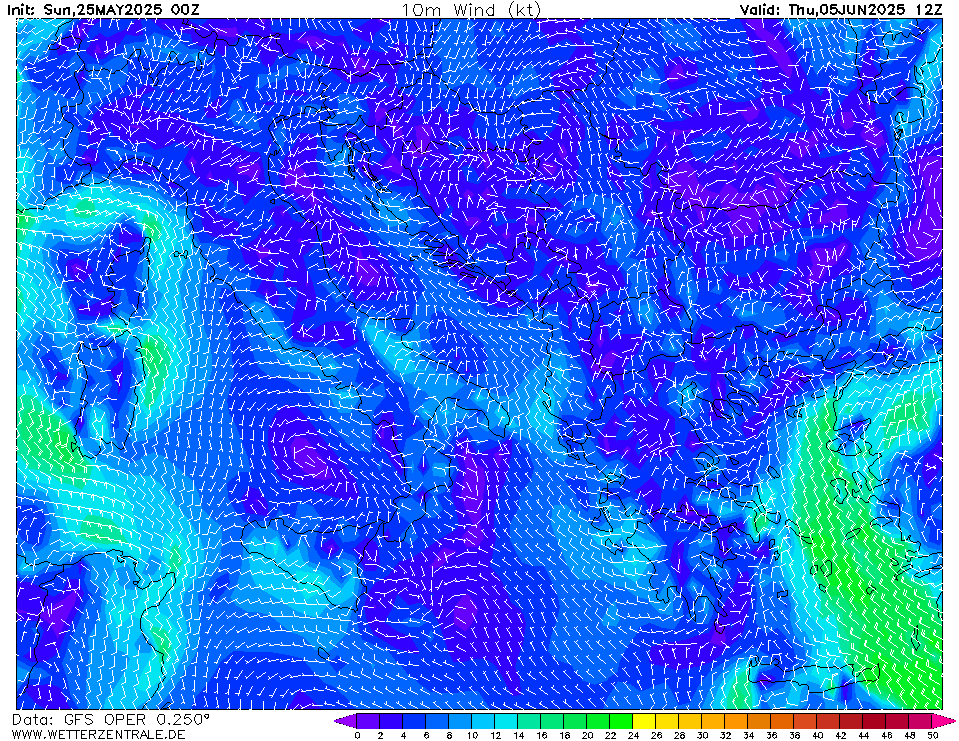
Task: Click the "20" legend value
Action: [x=587, y=735]
